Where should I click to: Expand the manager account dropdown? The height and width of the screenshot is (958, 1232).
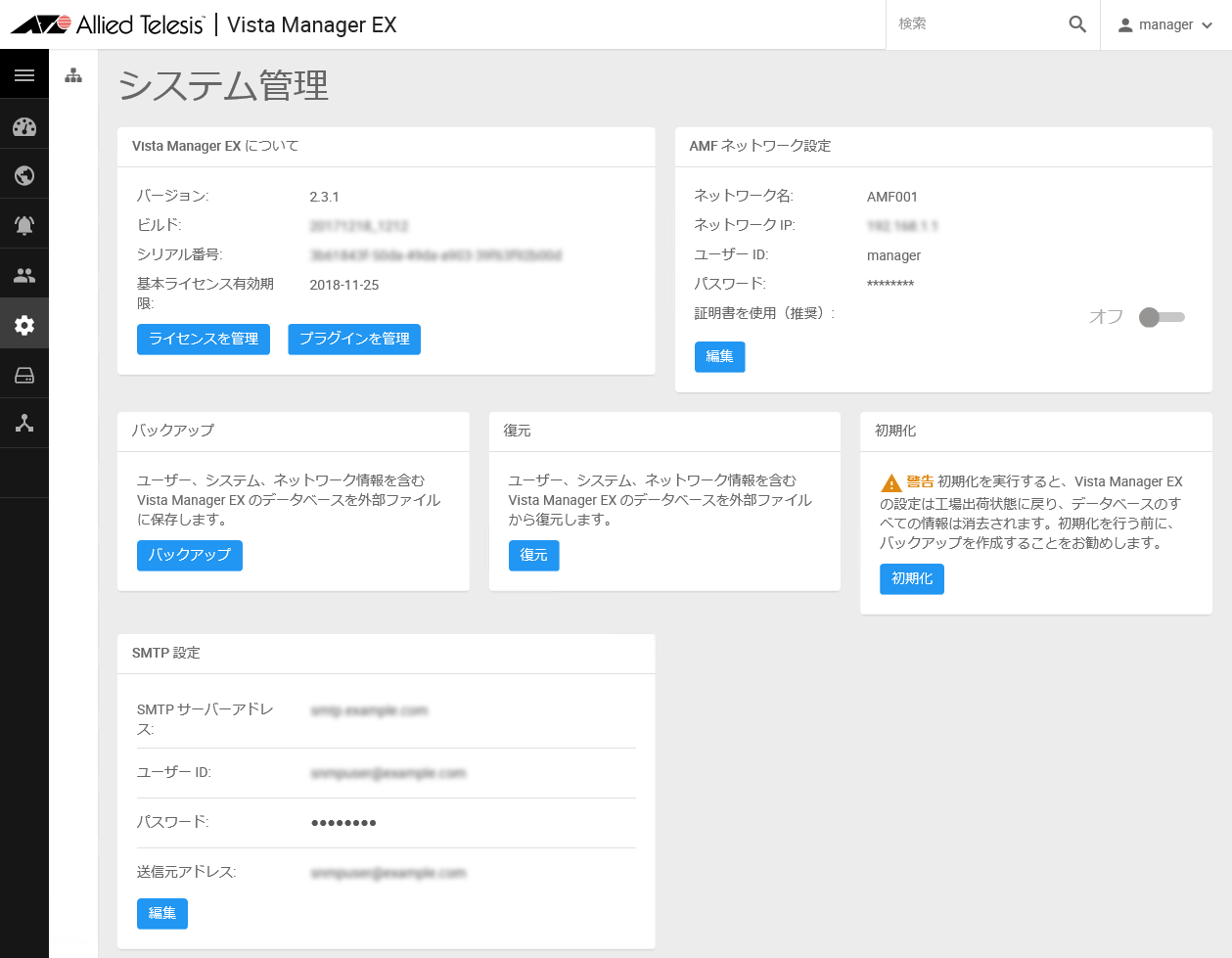coord(1166,24)
